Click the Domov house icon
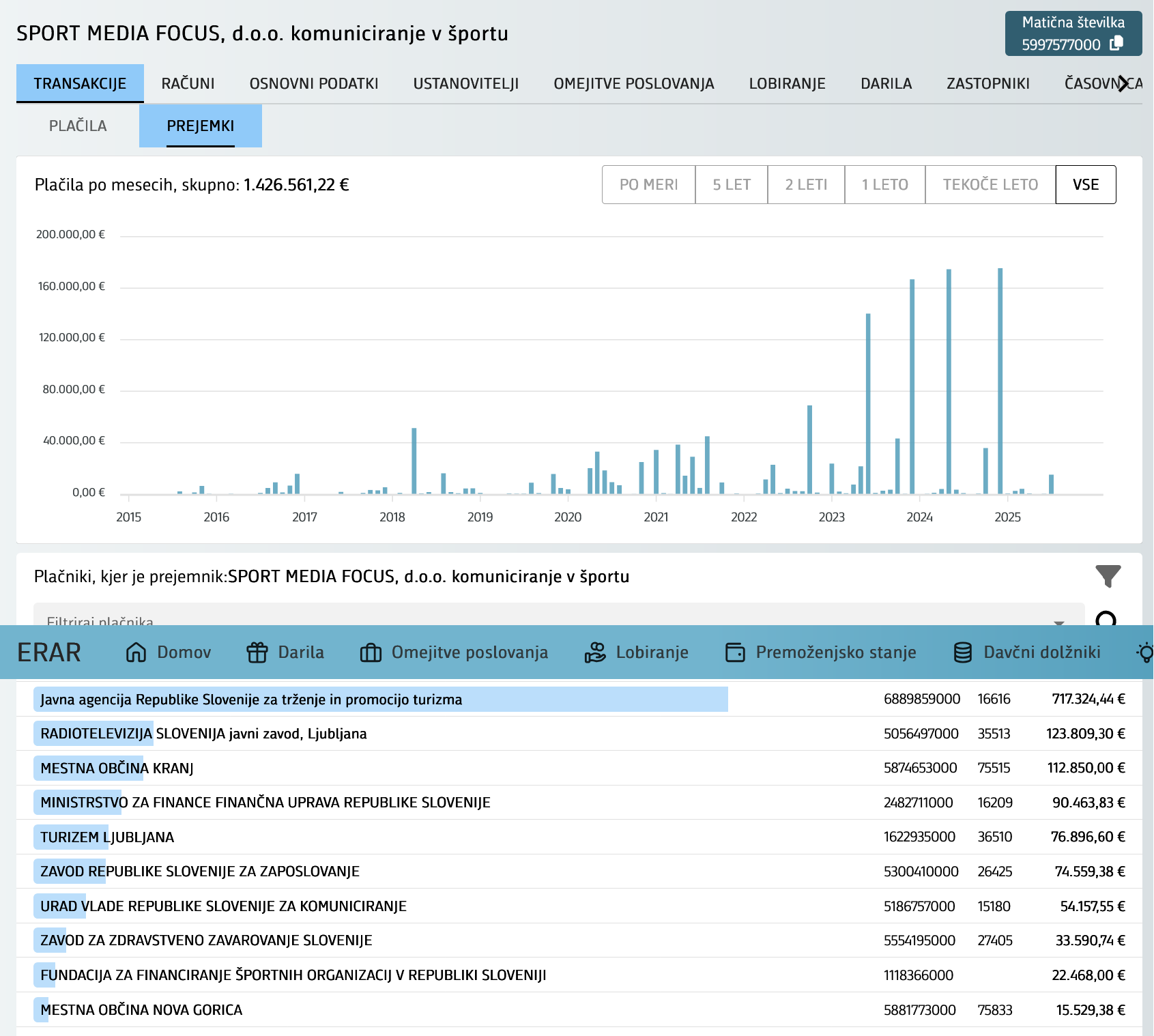Image resolution: width=1154 pixels, height=1036 pixels. [136, 652]
